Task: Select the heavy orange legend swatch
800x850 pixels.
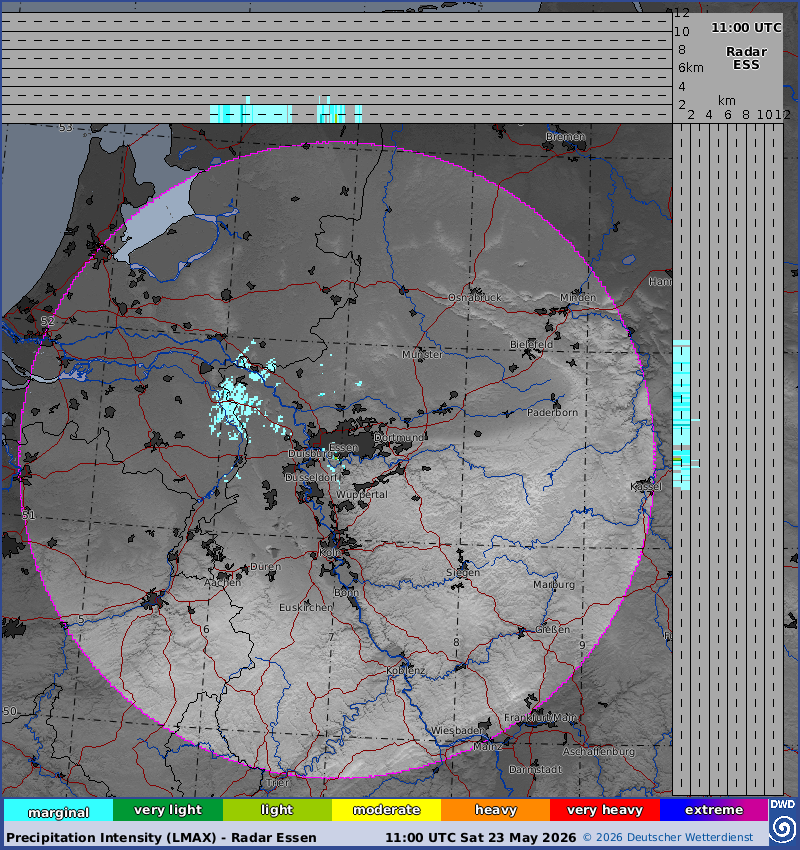Action: [x=495, y=810]
